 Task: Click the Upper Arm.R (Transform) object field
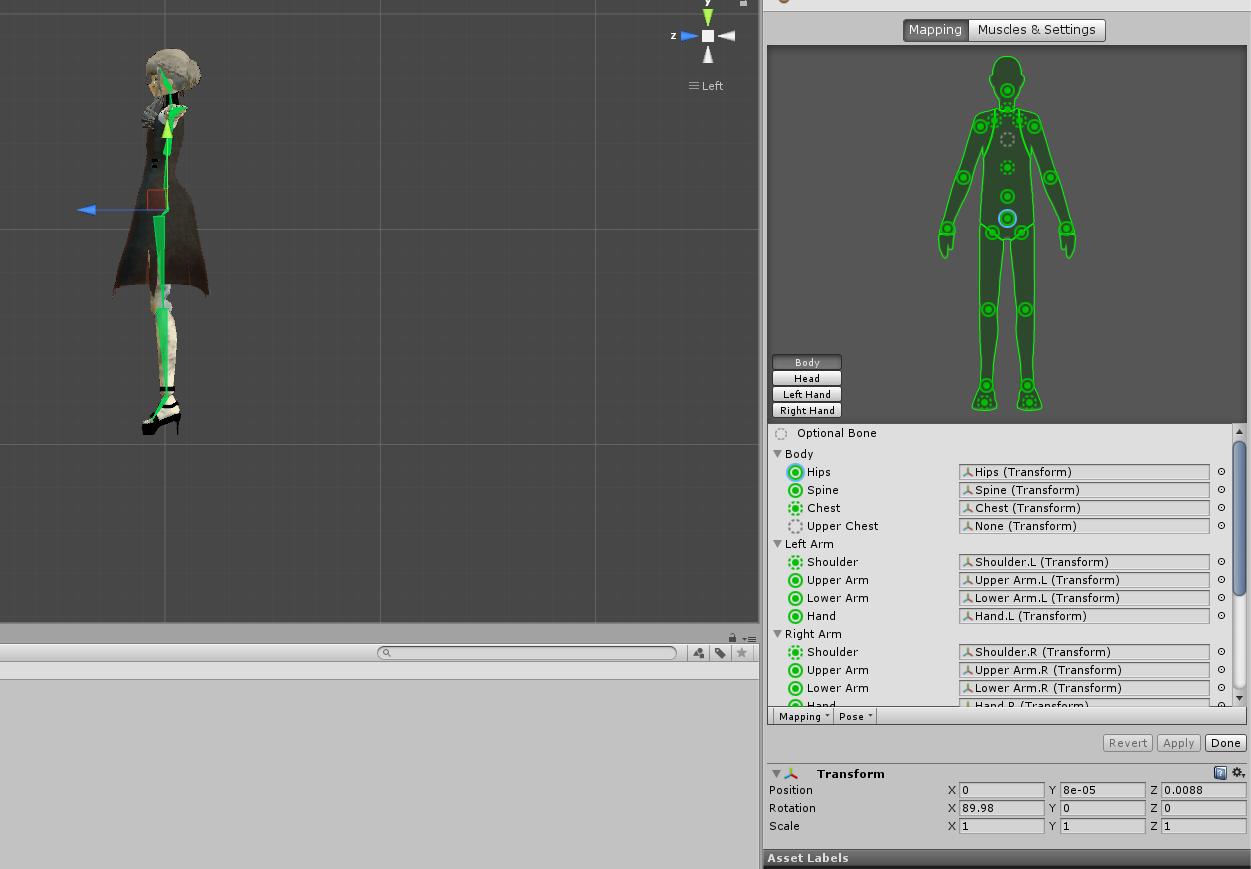[x=1084, y=670]
